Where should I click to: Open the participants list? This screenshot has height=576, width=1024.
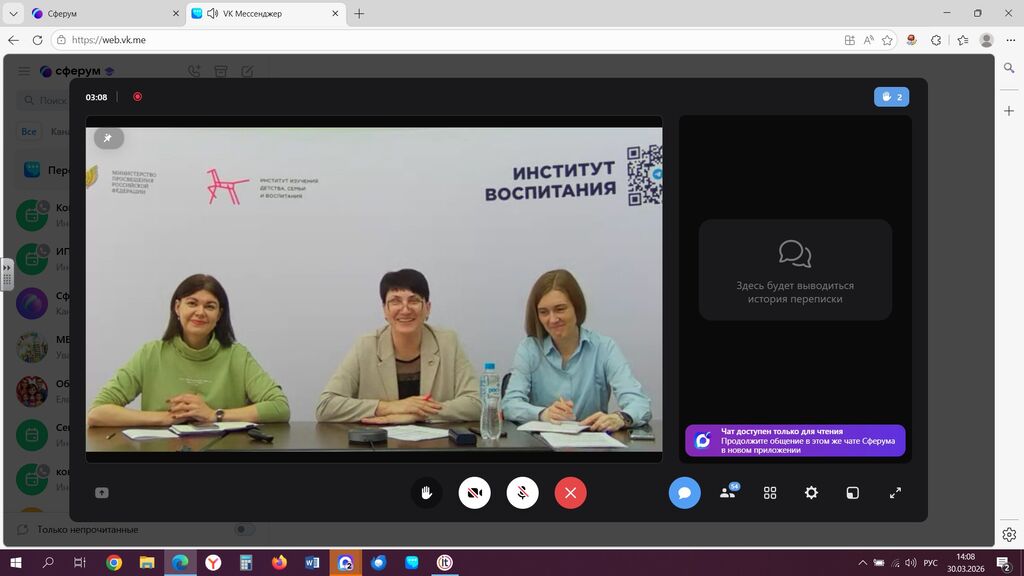[728, 492]
